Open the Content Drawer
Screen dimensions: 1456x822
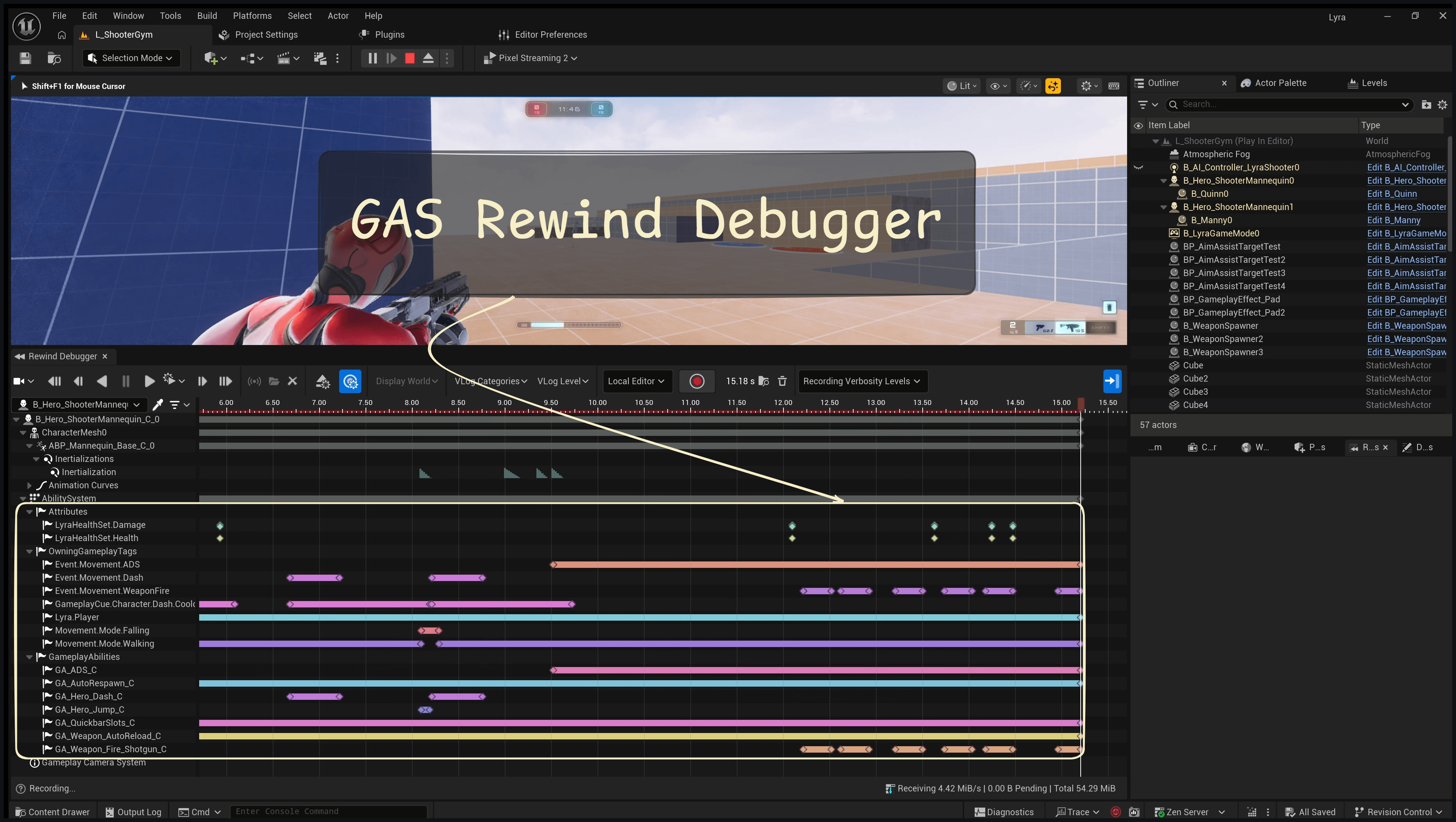pos(52,812)
